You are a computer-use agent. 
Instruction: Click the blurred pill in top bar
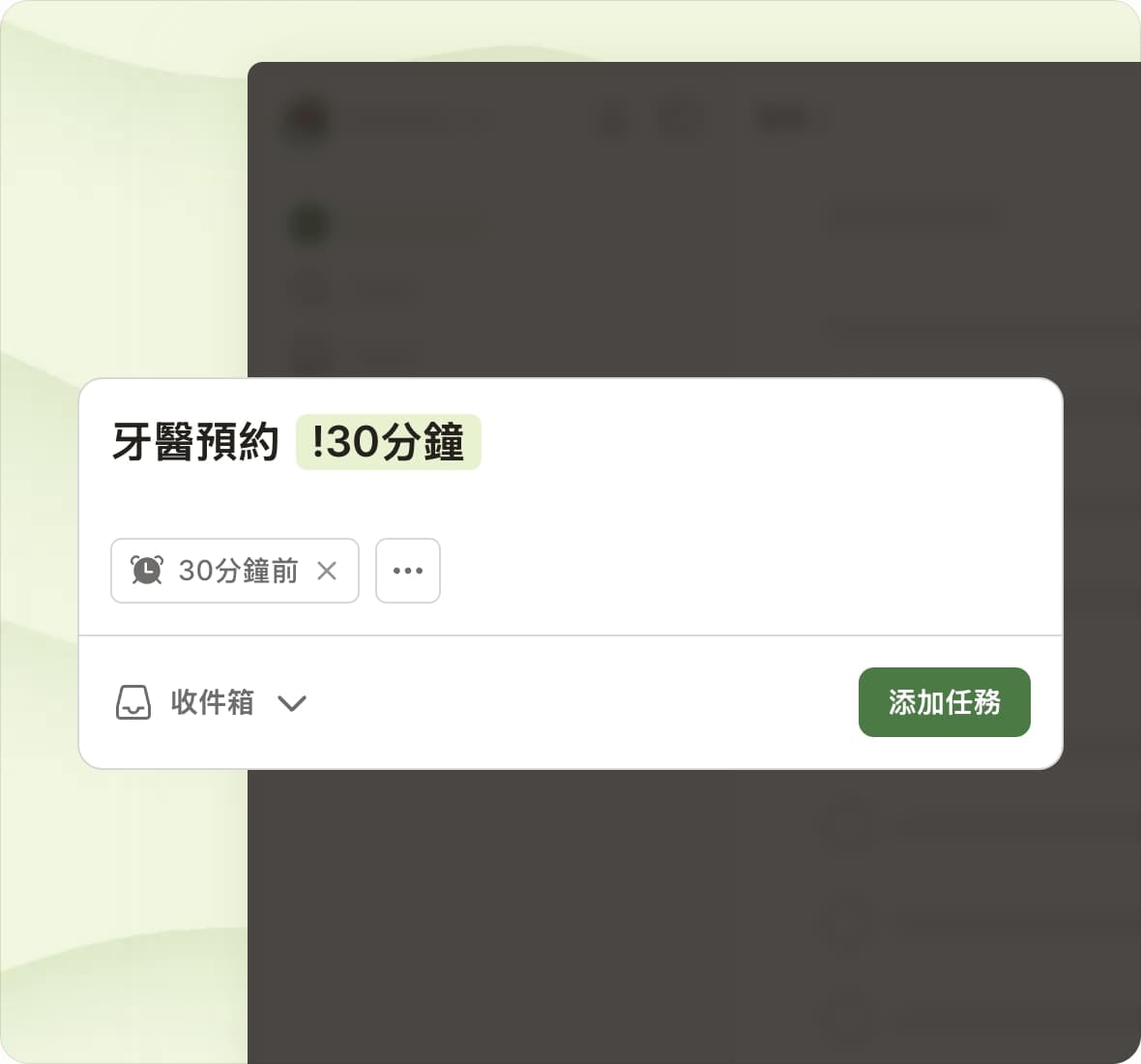pyautogui.click(x=784, y=118)
